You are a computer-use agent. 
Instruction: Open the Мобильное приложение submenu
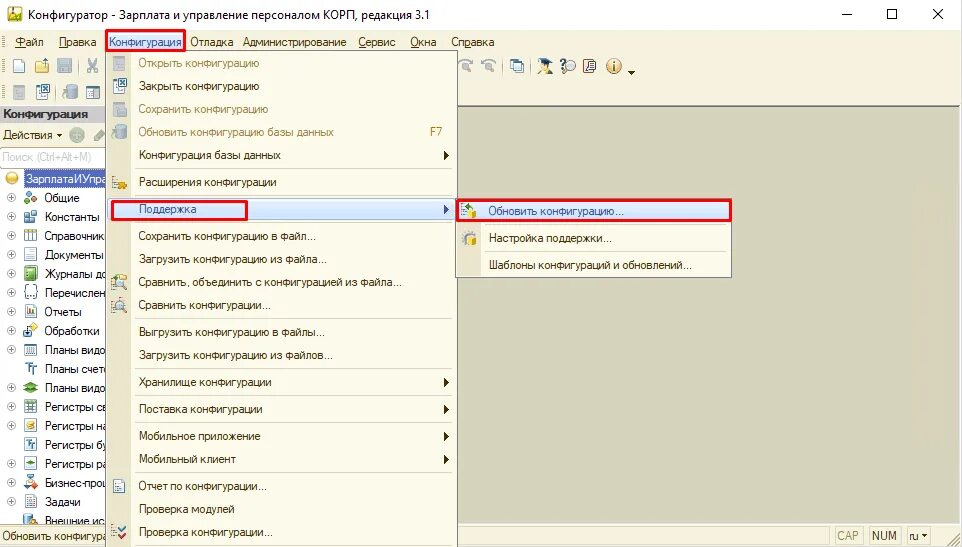[282, 436]
